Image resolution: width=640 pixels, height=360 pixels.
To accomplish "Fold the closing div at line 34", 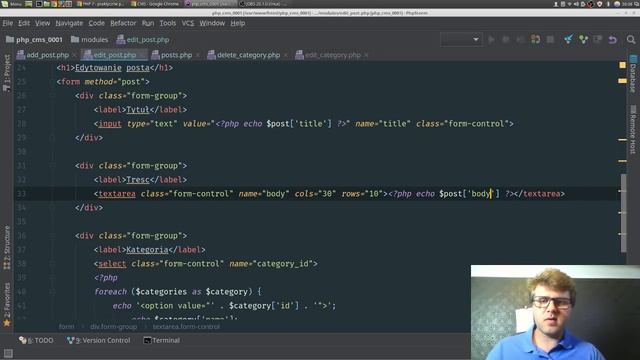I will pyautogui.click(x=52, y=208).
